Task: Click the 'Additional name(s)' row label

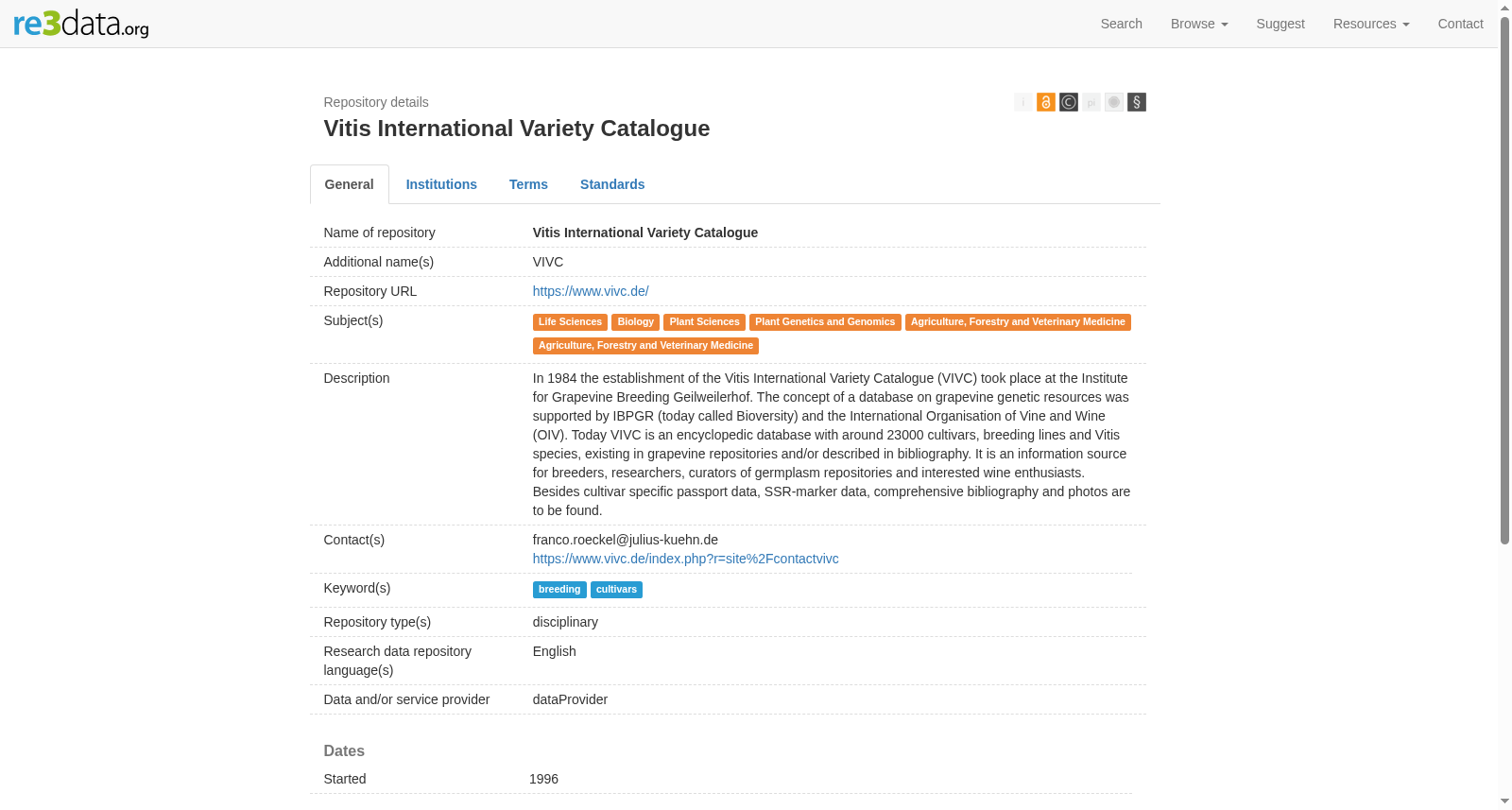Action: tap(379, 262)
